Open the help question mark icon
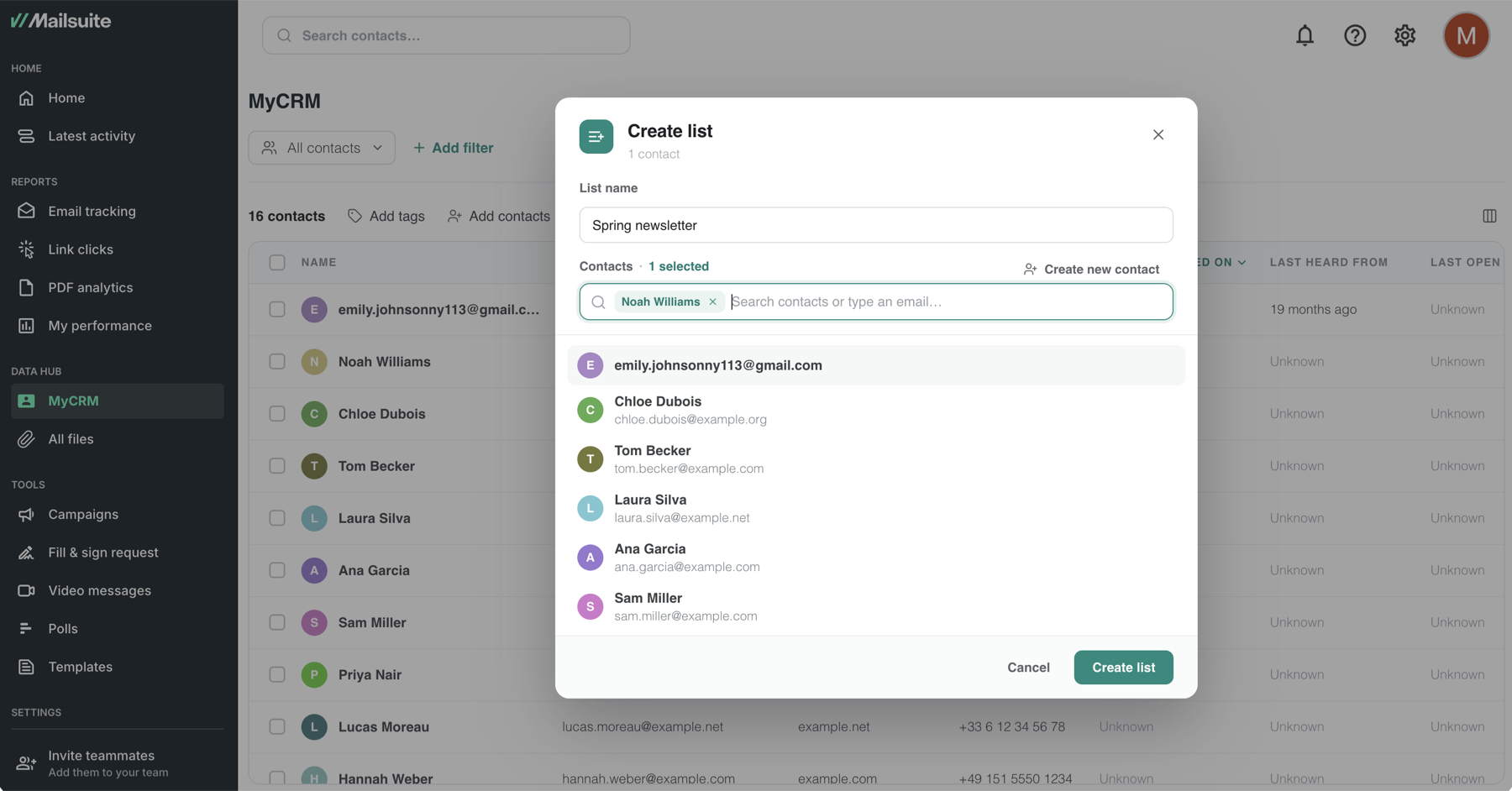 point(1355,35)
